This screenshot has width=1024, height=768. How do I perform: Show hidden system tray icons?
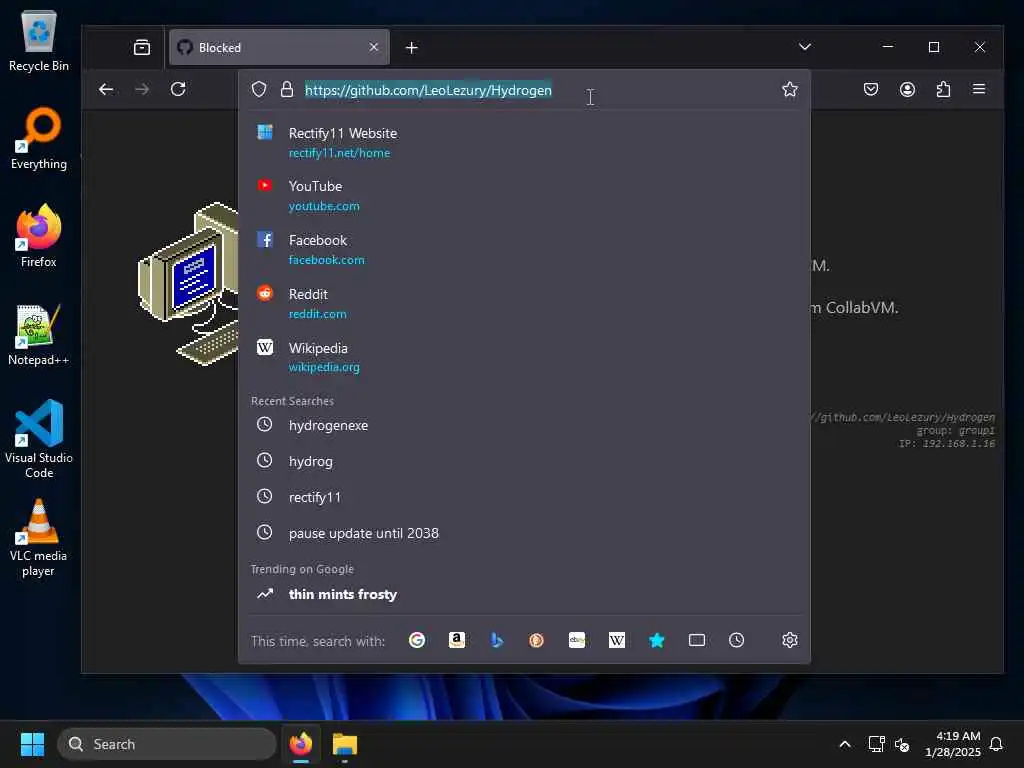[844, 744]
